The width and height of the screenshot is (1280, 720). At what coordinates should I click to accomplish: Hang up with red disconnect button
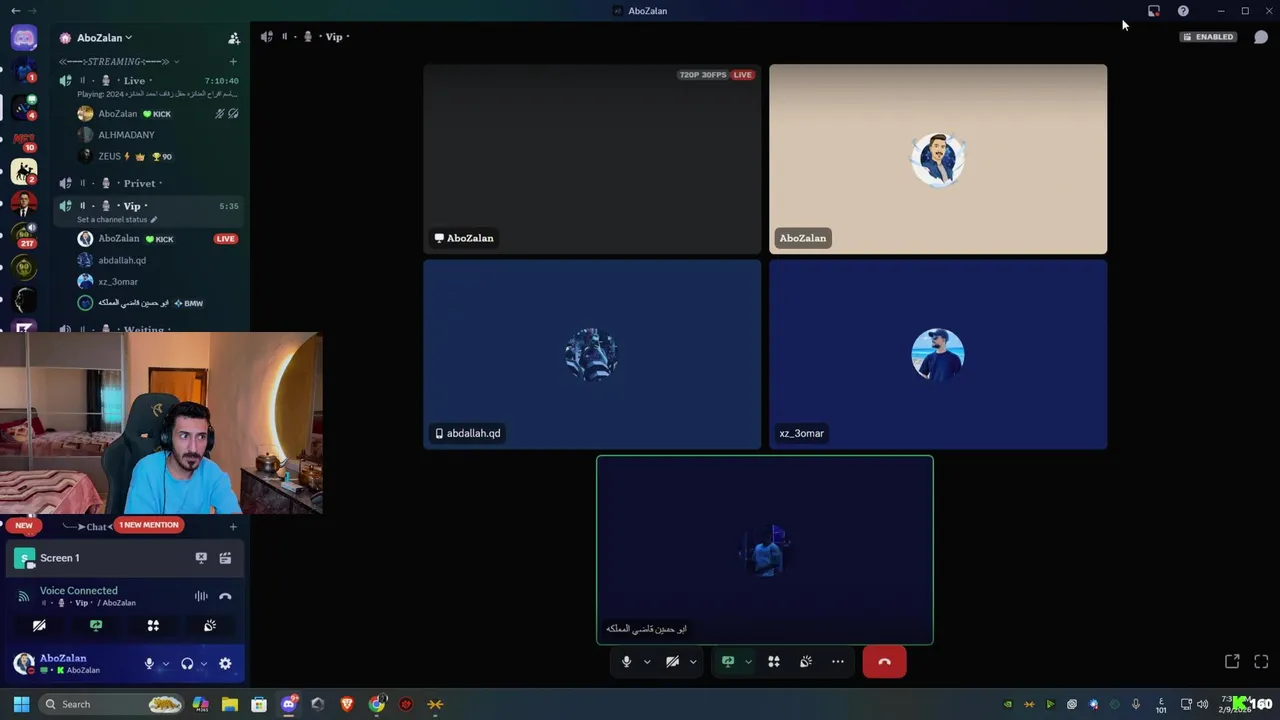(x=884, y=662)
